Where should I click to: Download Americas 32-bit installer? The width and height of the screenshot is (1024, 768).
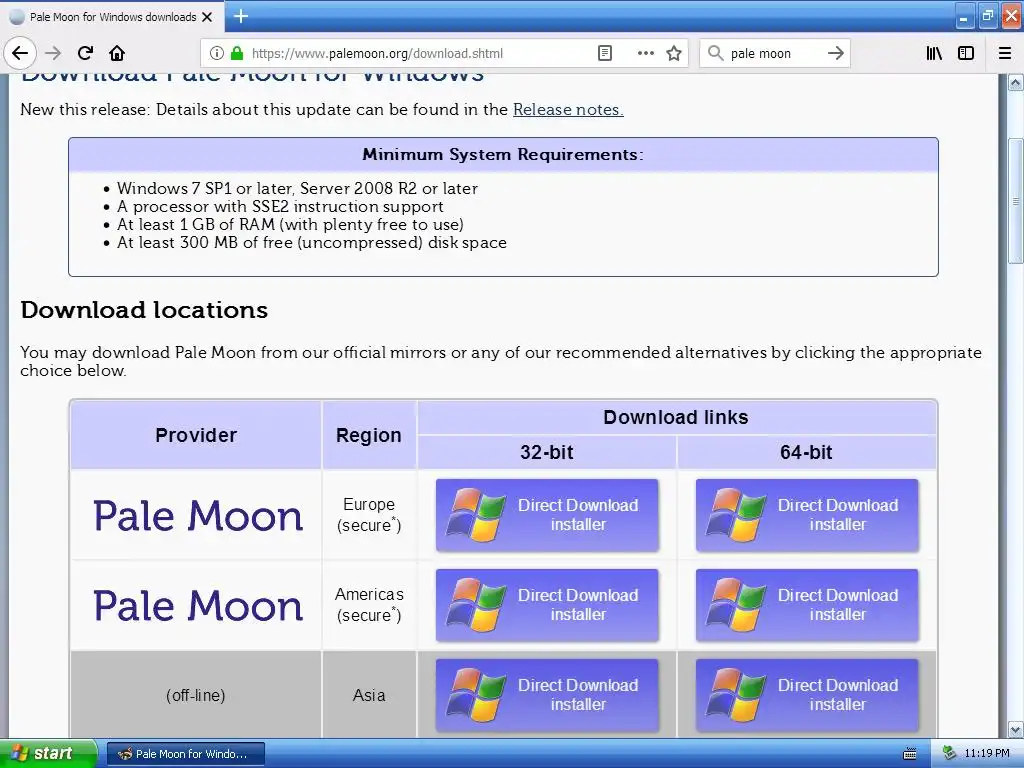click(x=547, y=605)
